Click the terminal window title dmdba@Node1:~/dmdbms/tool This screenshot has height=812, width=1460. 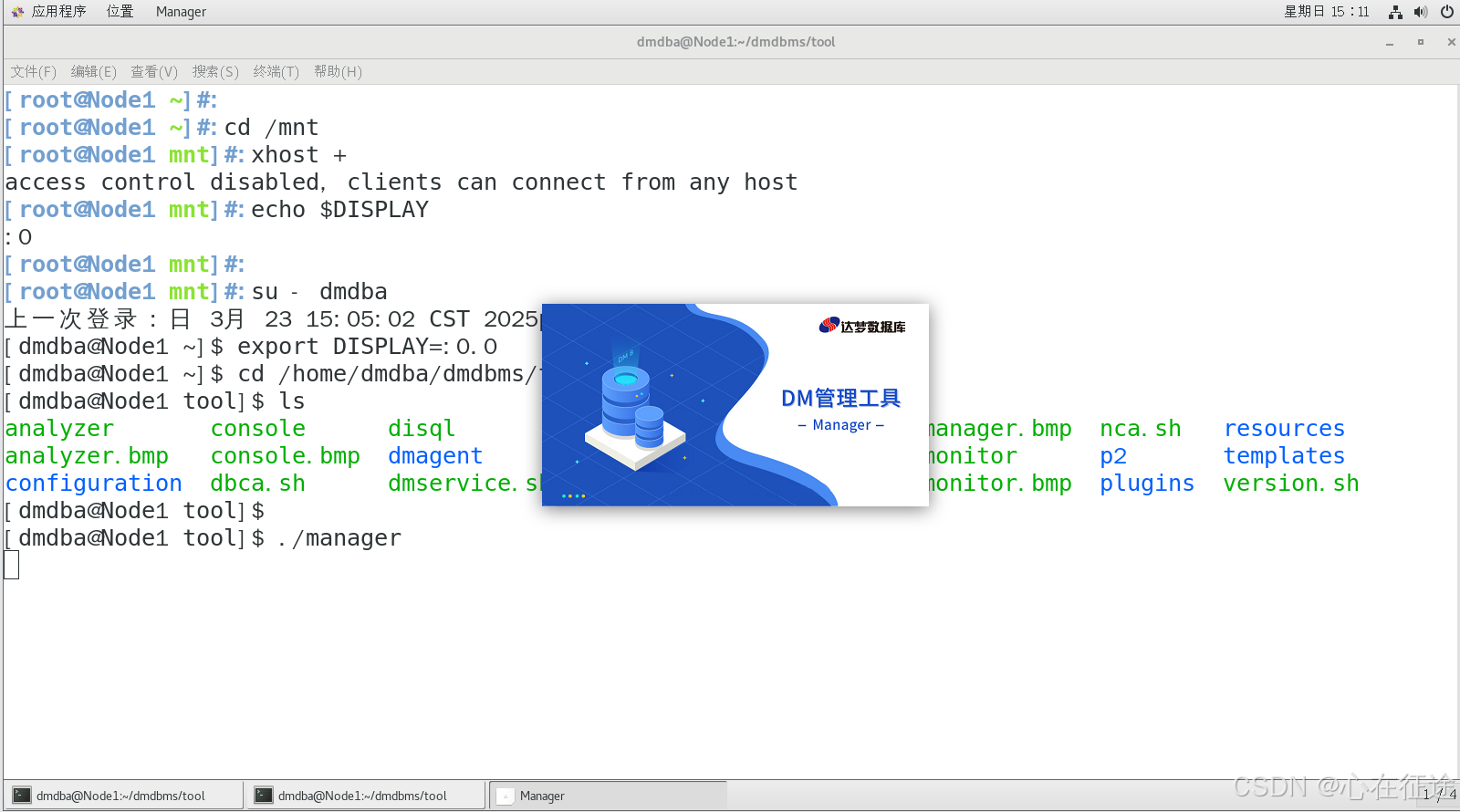click(x=735, y=42)
